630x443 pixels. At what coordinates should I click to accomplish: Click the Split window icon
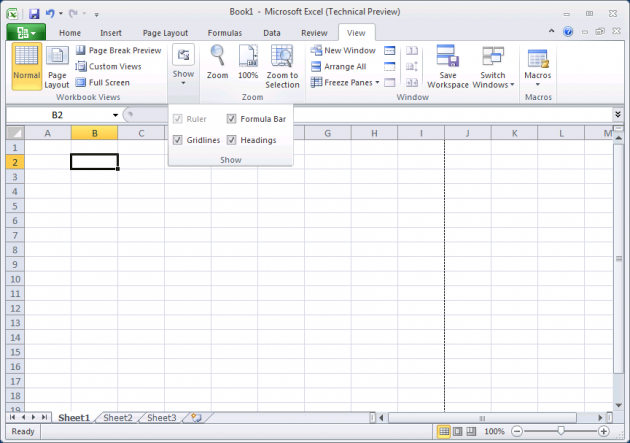(x=390, y=50)
